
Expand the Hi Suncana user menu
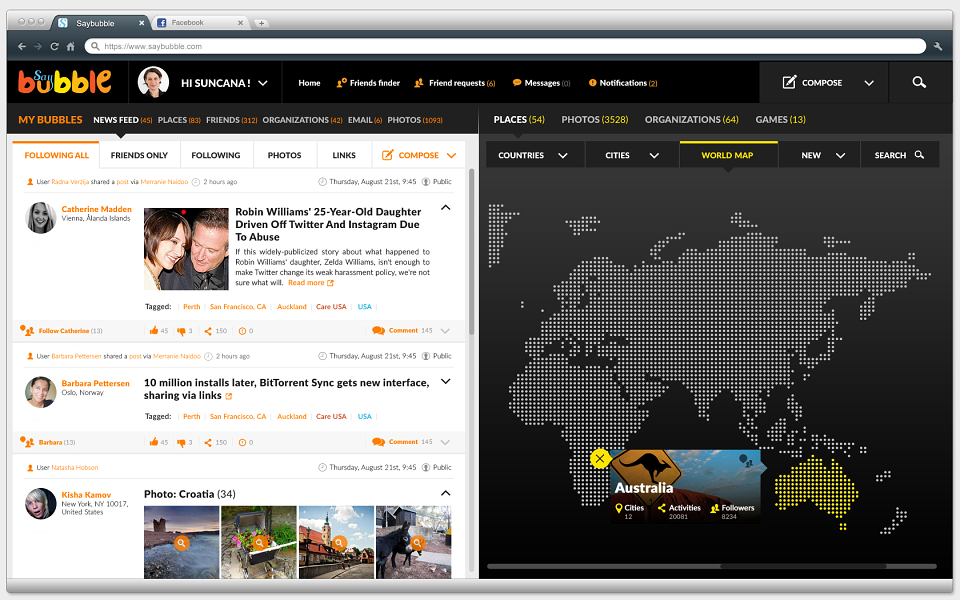point(263,83)
